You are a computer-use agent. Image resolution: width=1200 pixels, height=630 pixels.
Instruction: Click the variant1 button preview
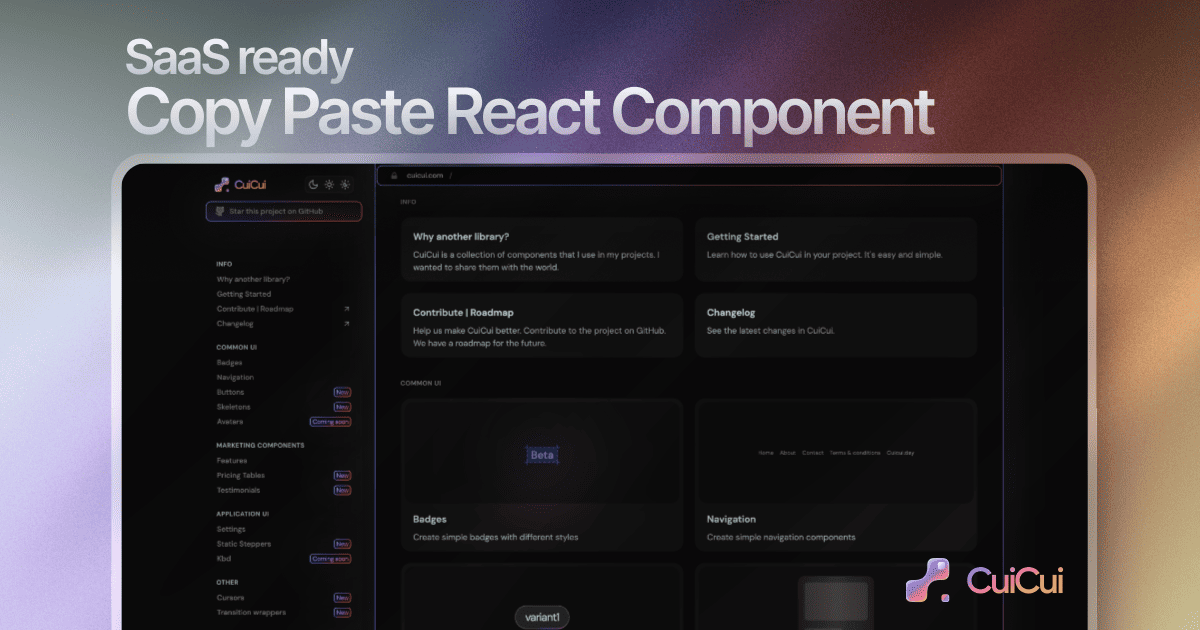(x=541, y=616)
